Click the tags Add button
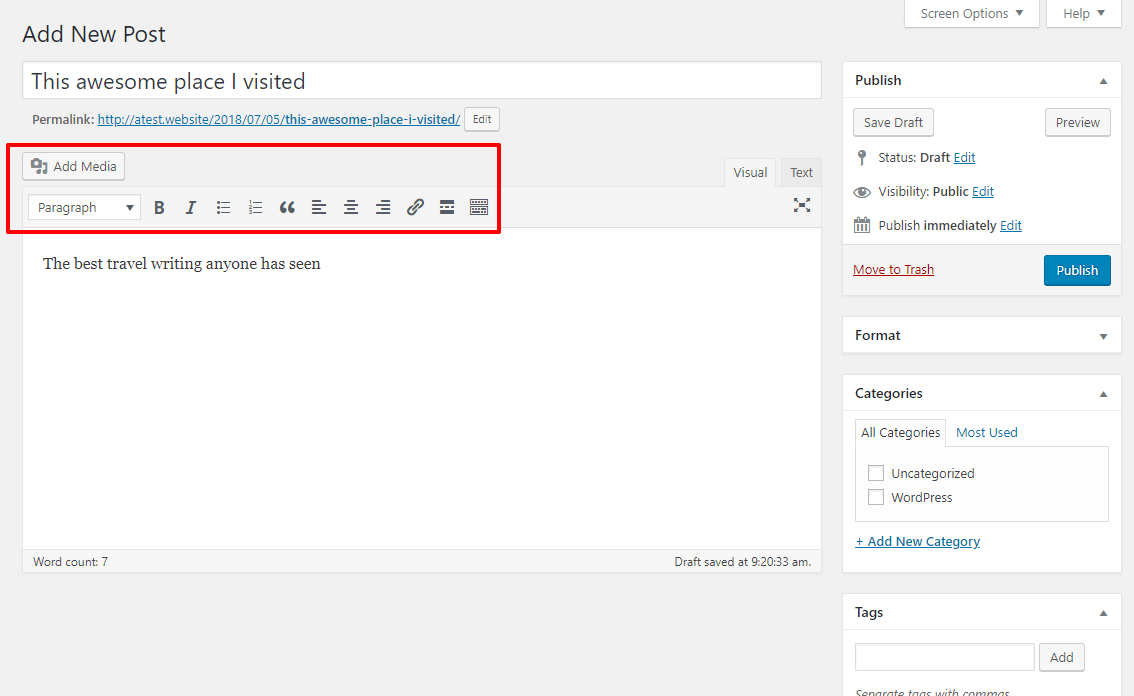Screen dimensions: 1134x696 [x=1062, y=657]
